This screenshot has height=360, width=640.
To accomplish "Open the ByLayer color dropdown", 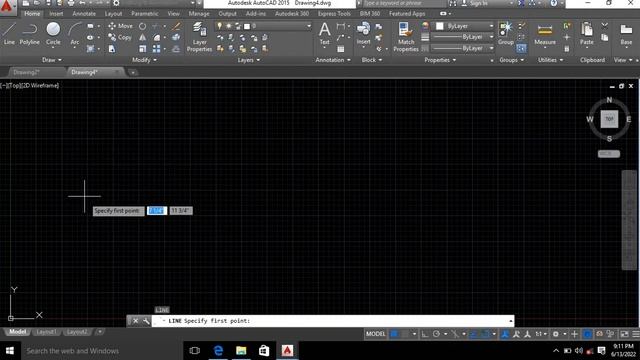I will coord(491,26).
